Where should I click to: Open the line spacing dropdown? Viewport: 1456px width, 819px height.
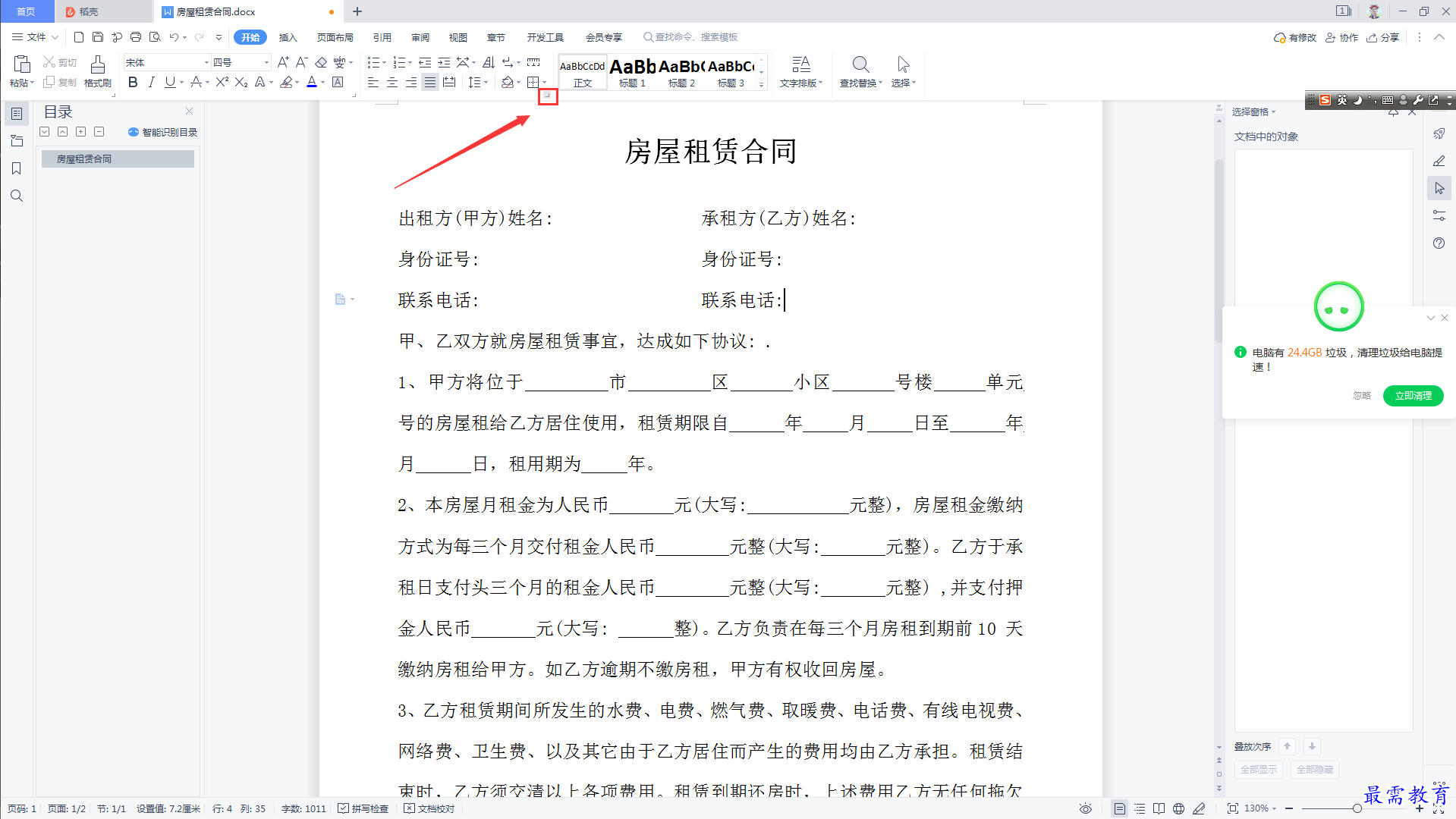(x=486, y=83)
